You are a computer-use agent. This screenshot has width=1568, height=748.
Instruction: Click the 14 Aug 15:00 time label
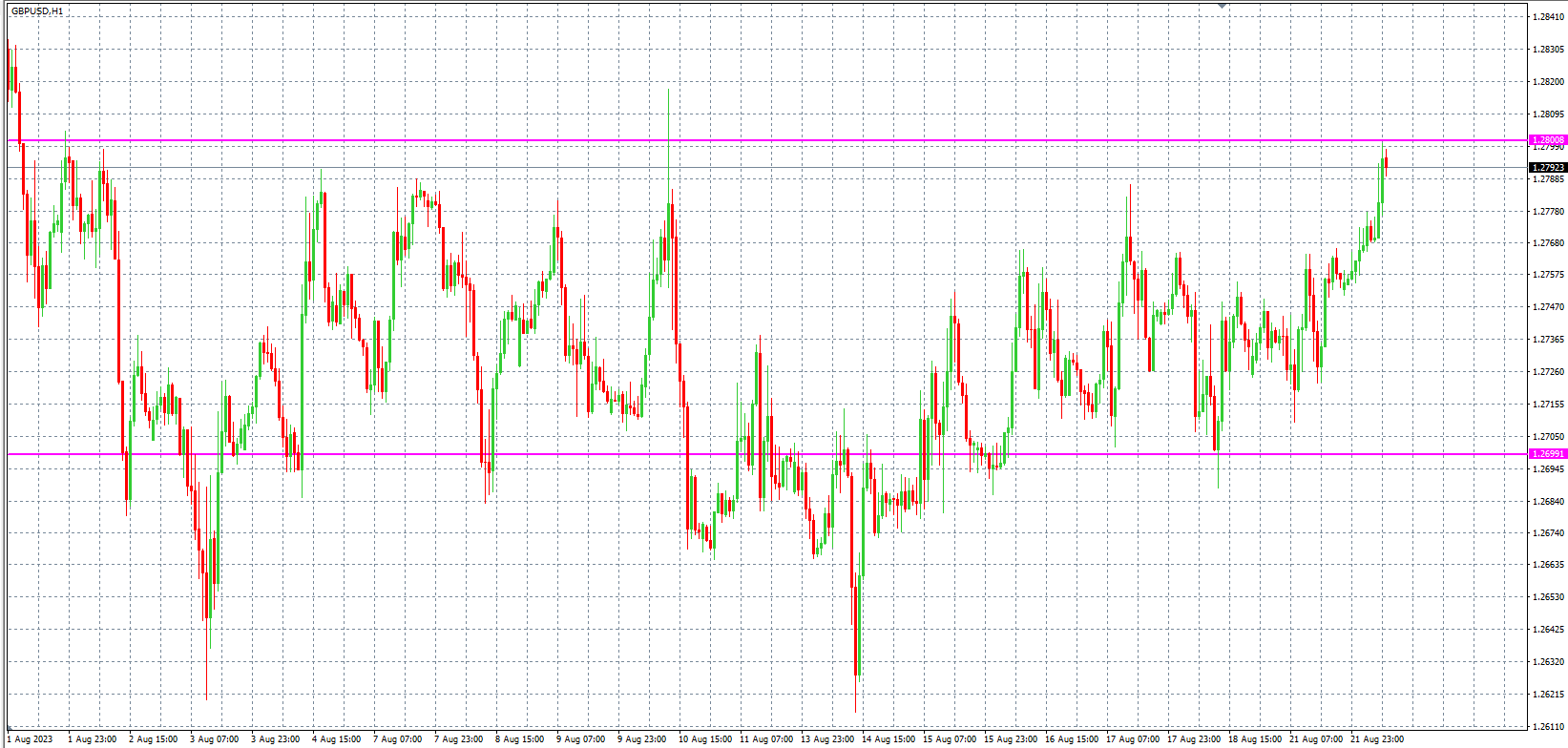889,739
